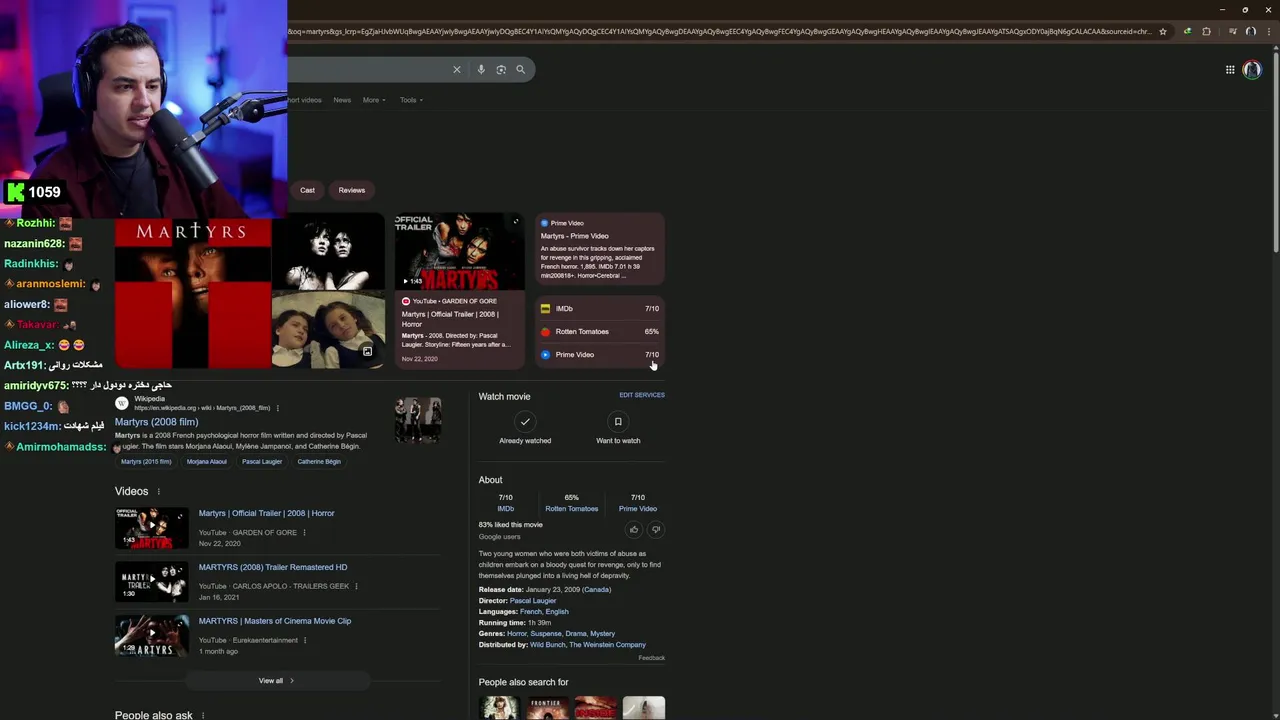
Task: Open Frontier poster in People also search
Action: (x=547, y=708)
